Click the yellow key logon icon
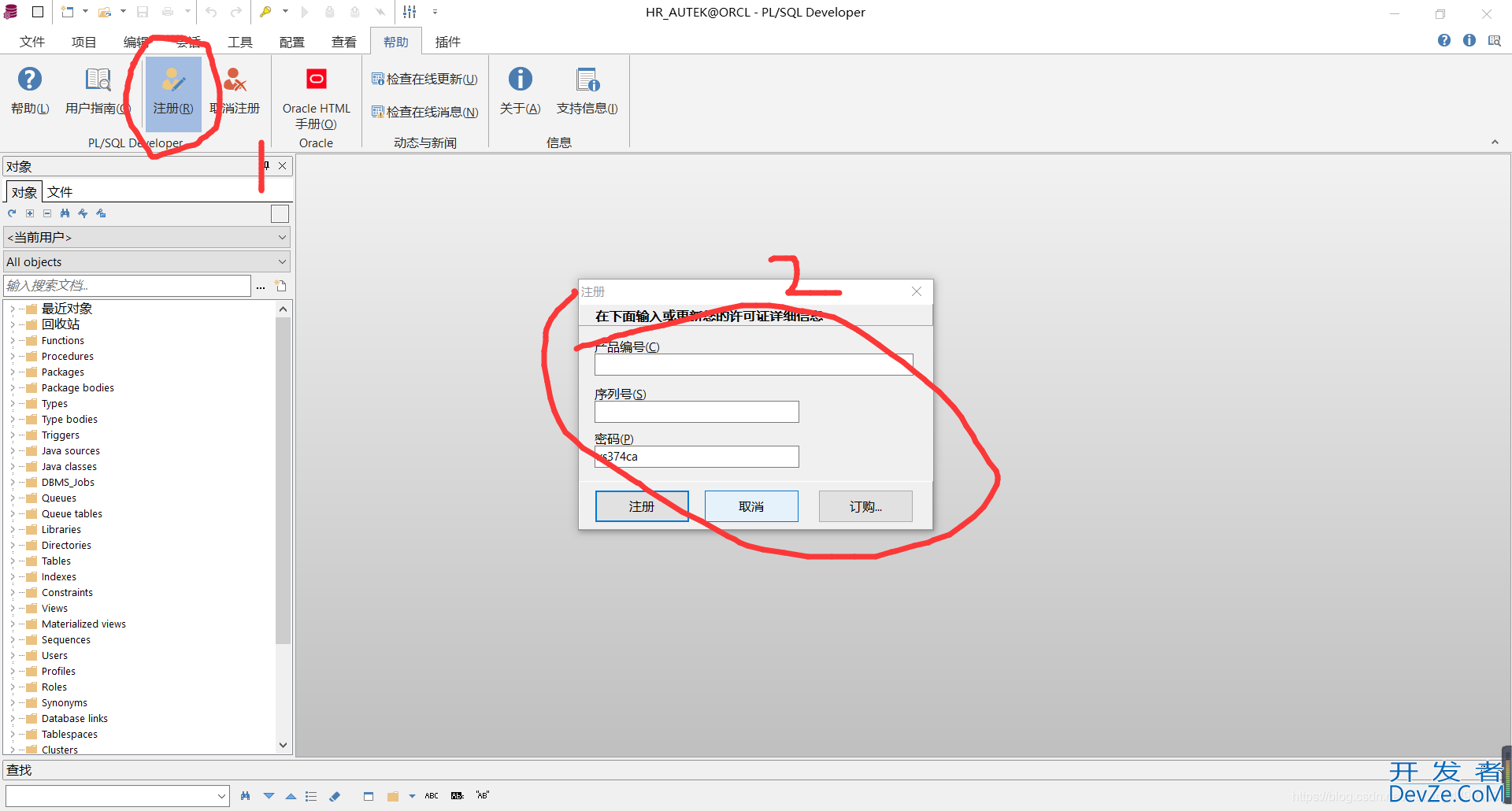Viewport: 1512px width, 811px height. click(x=265, y=12)
